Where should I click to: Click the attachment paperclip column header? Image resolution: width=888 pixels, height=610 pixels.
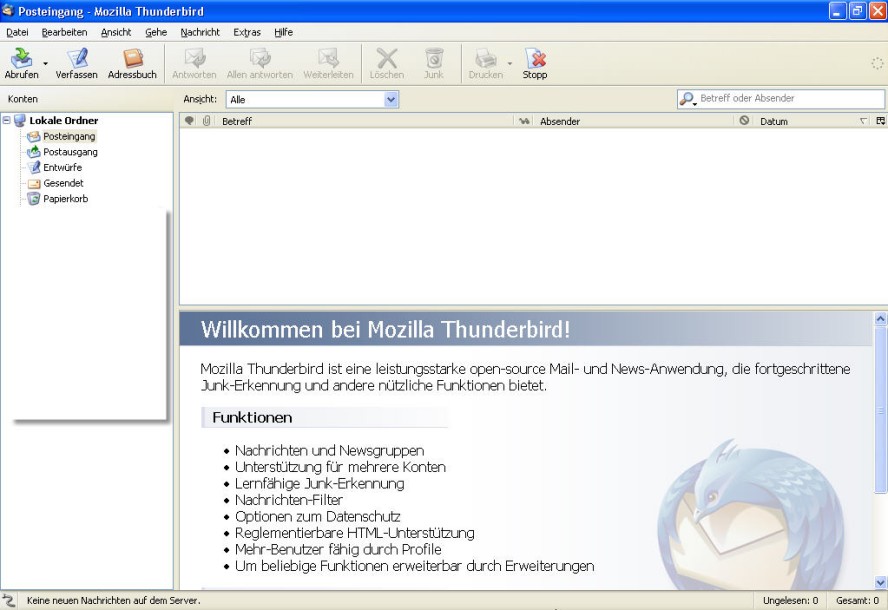click(207, 121)
